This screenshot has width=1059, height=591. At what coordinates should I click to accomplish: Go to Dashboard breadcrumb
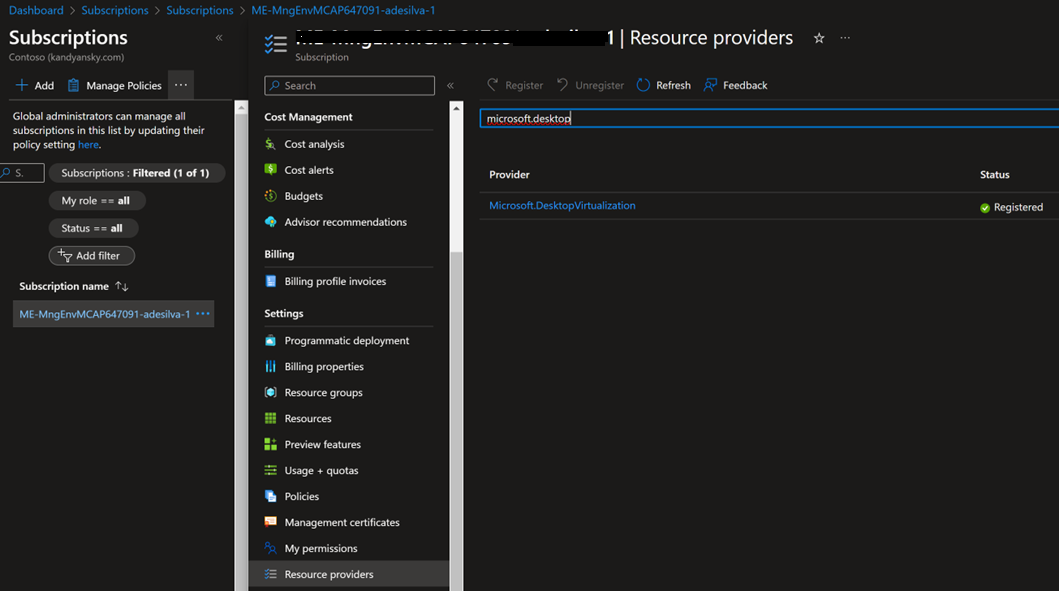point(36,10)
